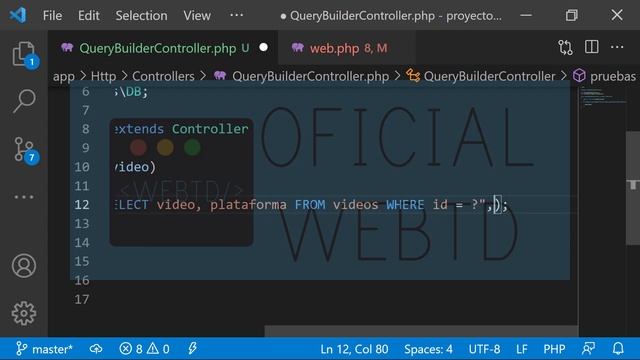
Task: Switch to QueryBuilderController.php tab
Action: pos(163,48)
